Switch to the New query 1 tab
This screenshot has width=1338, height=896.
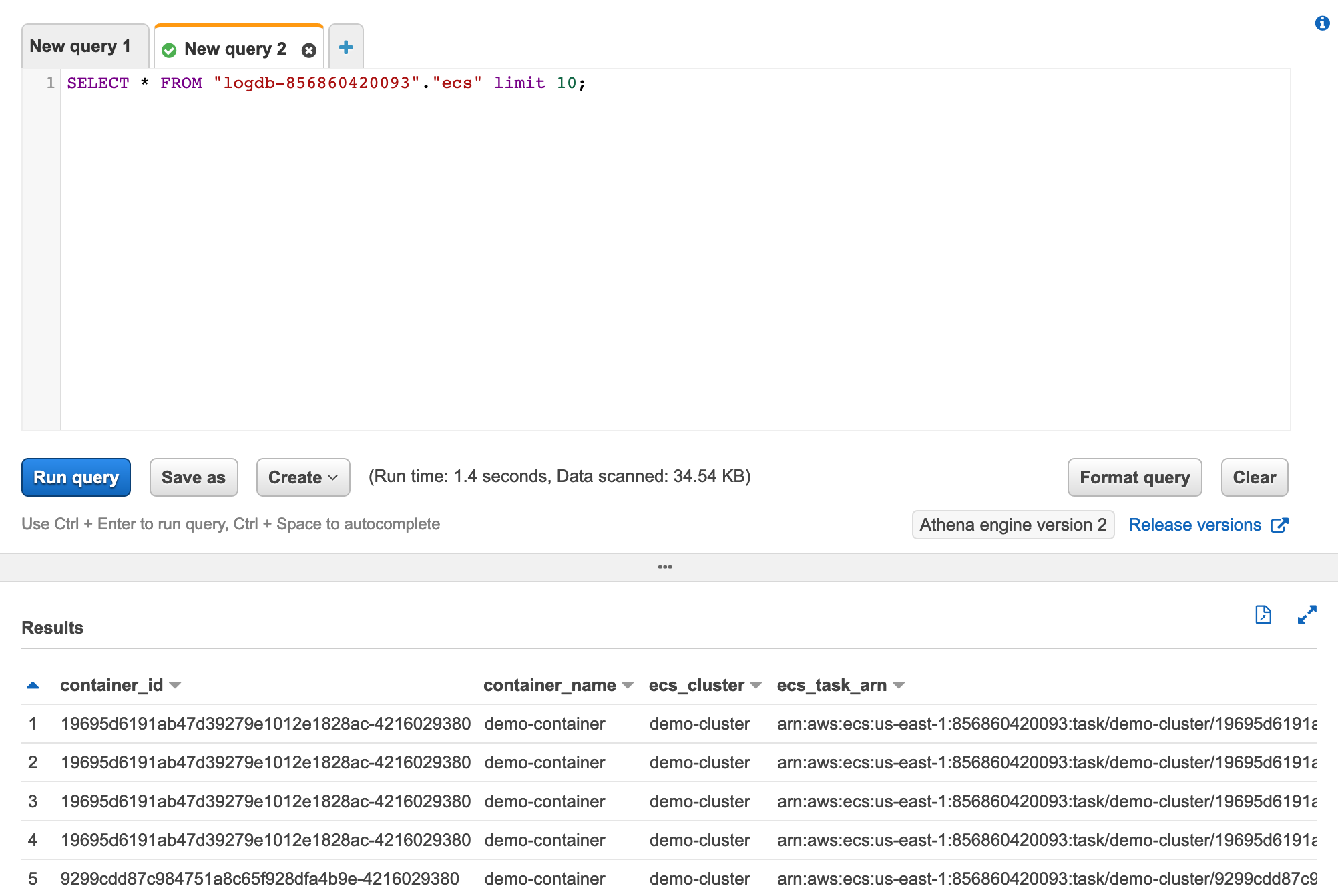(x=81, y=47)
